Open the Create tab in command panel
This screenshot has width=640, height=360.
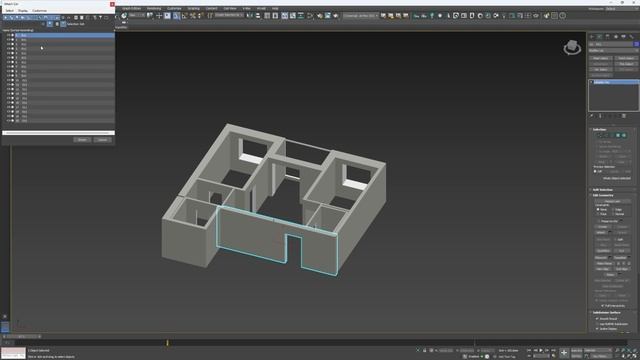(x=592, y=37)
